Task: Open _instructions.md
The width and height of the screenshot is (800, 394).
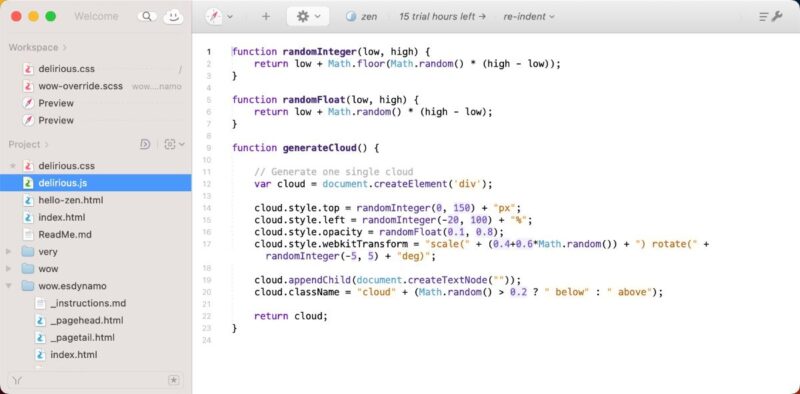Action: point(88,303)
